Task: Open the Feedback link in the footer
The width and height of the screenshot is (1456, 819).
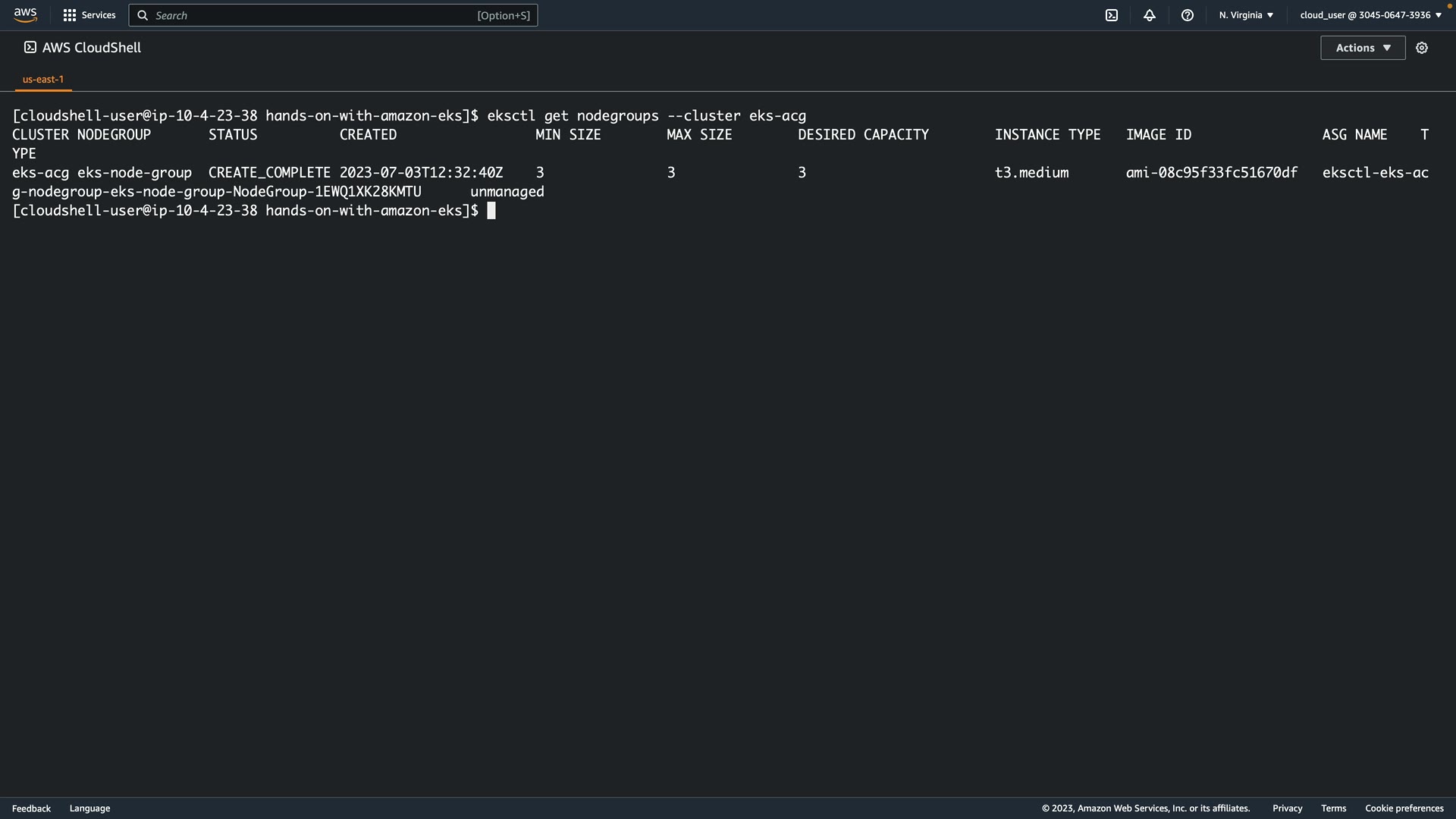Action: 31,808
